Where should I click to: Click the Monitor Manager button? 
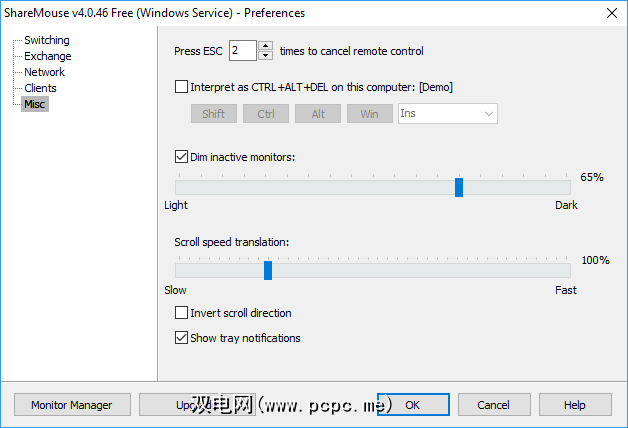coord(71,405)
